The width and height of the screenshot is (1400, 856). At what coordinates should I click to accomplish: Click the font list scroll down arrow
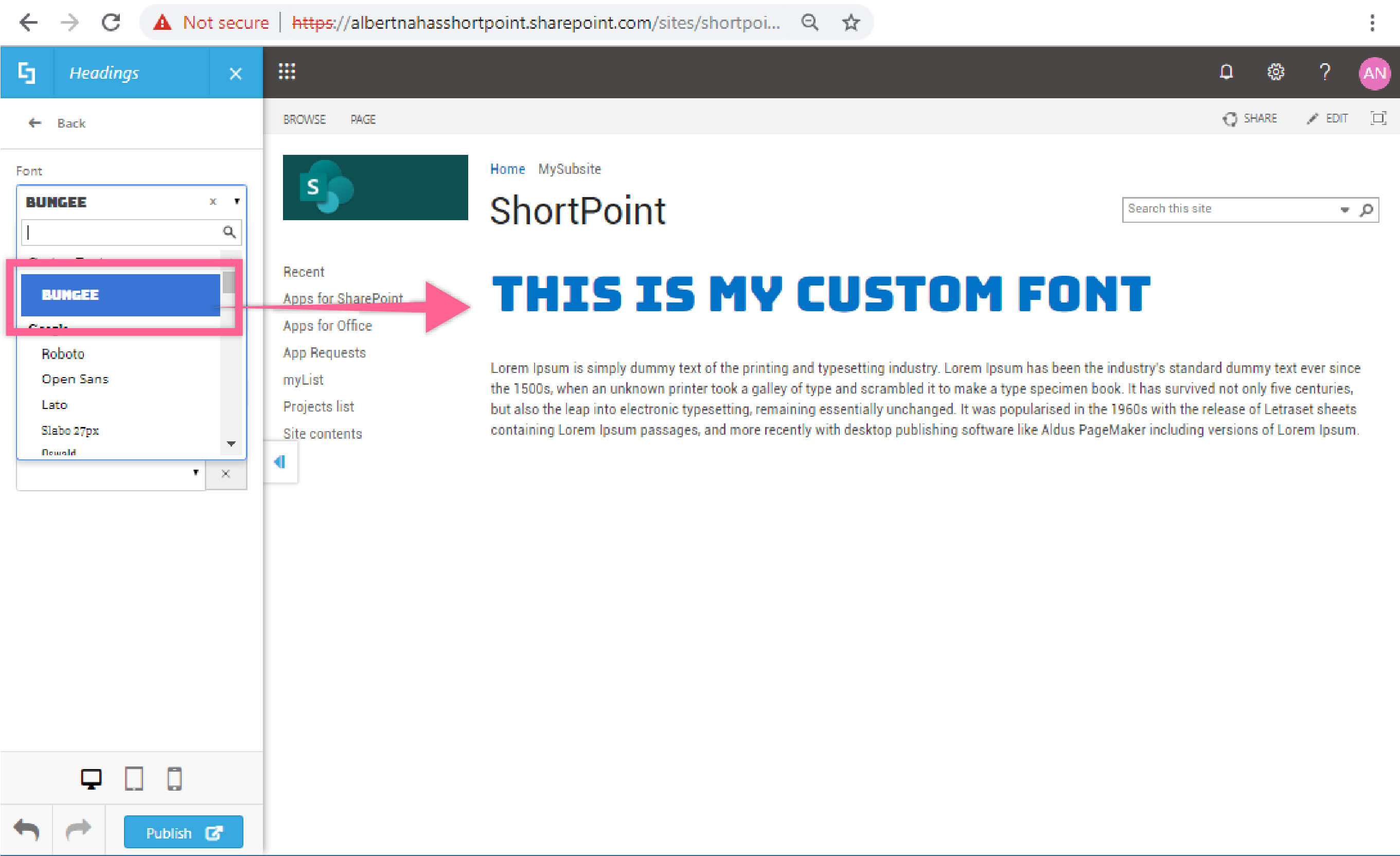click(231, 443)
